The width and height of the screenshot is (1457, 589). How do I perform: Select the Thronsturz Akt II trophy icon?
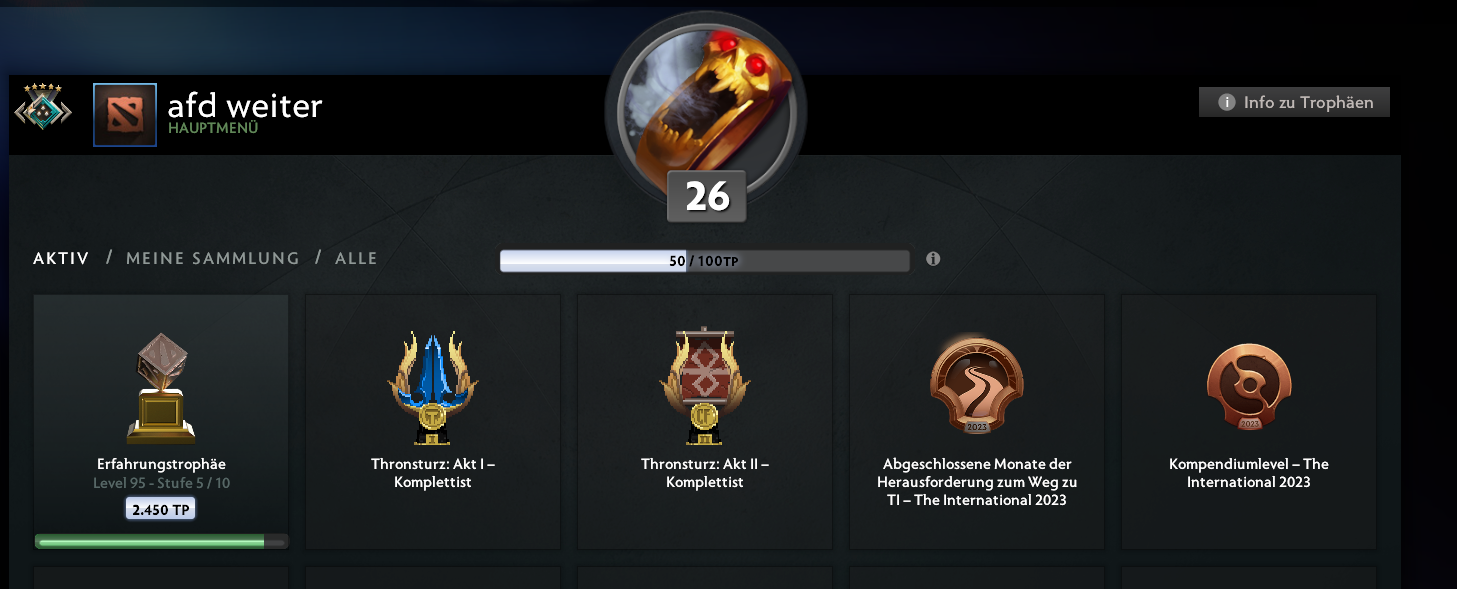[705, 386]
